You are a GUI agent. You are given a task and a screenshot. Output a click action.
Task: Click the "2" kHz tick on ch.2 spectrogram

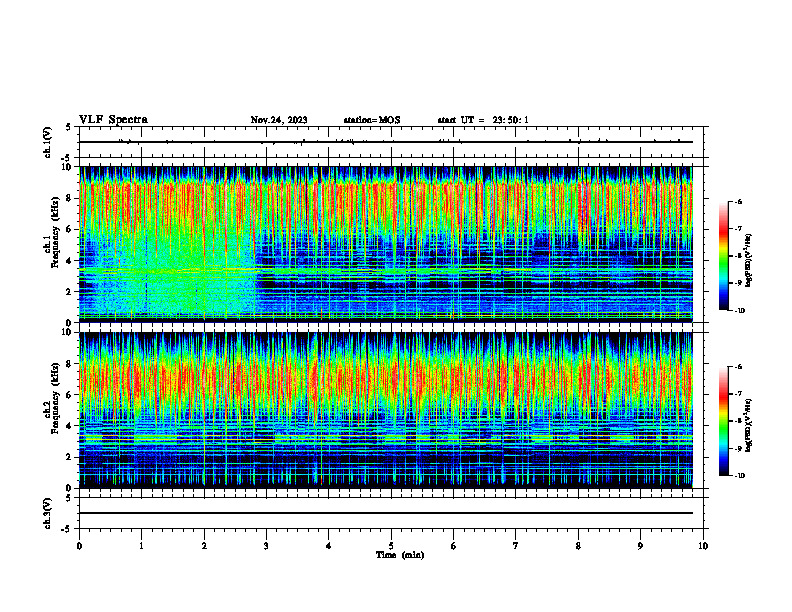69,457
